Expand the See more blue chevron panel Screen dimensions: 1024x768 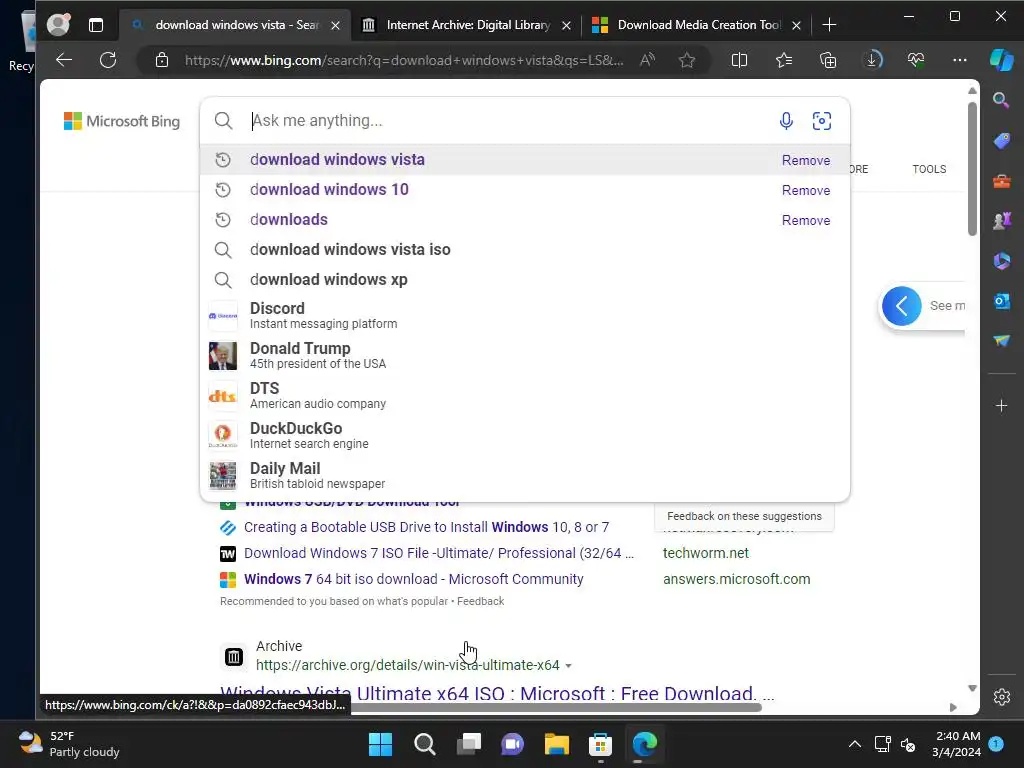coord(901,306)
